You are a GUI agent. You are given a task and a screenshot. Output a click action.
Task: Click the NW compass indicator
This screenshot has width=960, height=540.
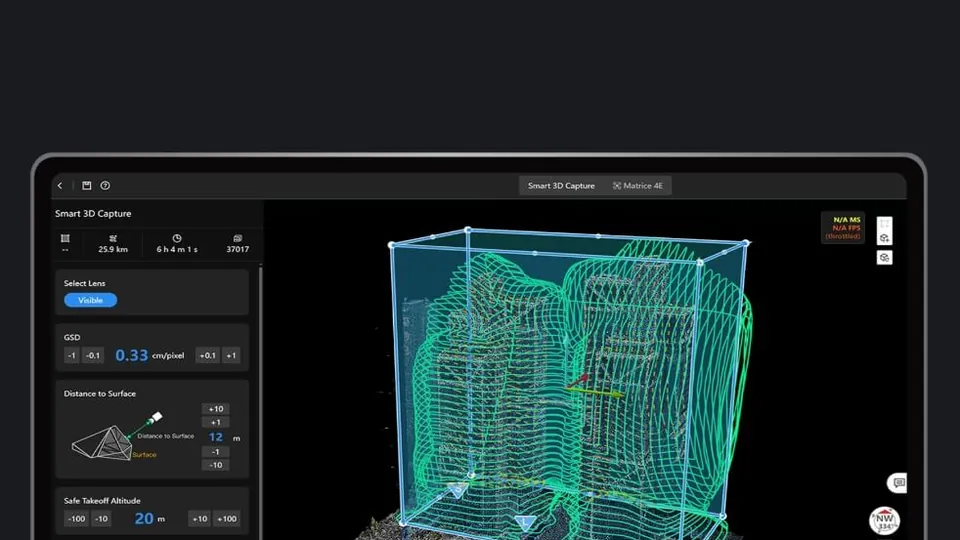pos(884,521)
